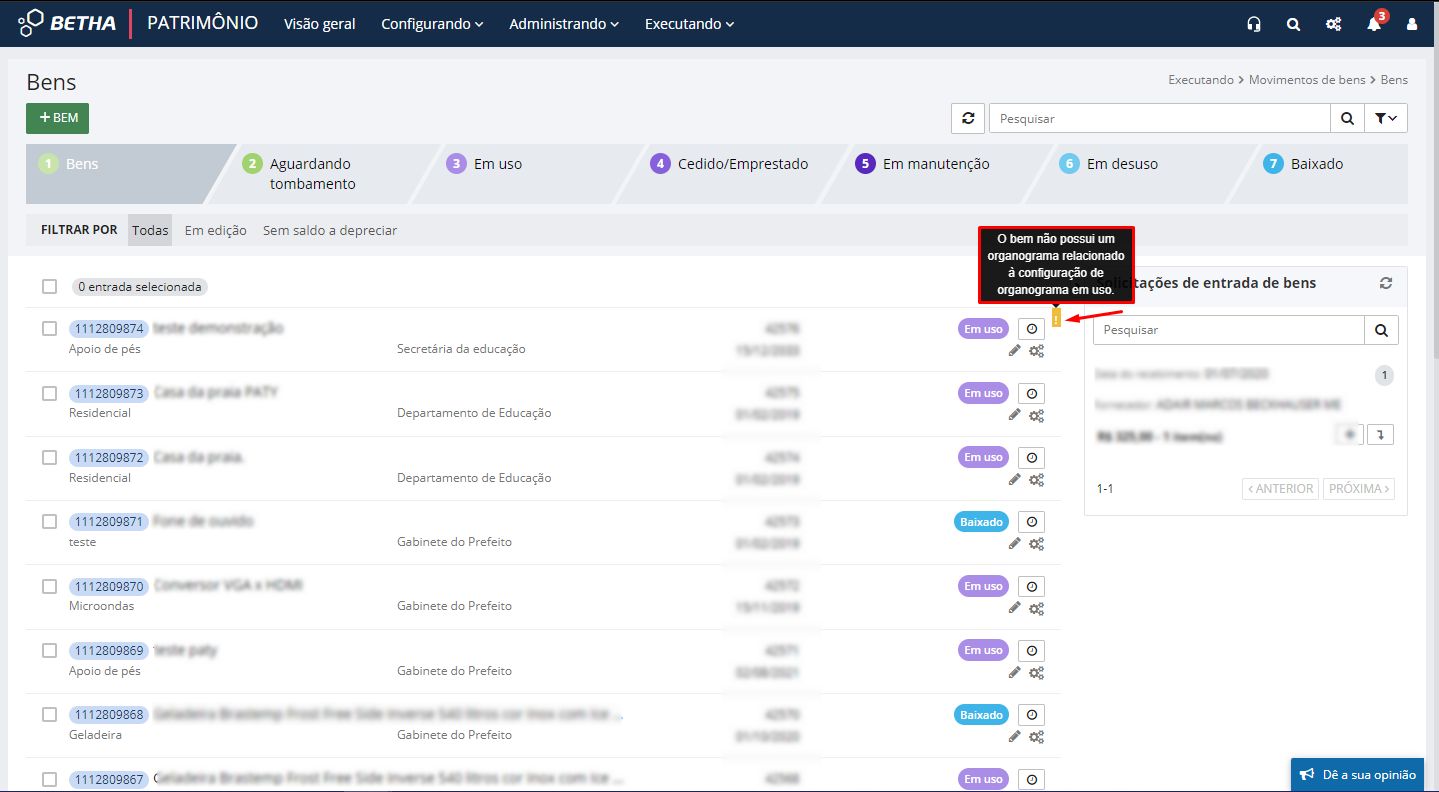
Task: Click the Betha logo
Action: 68,23
